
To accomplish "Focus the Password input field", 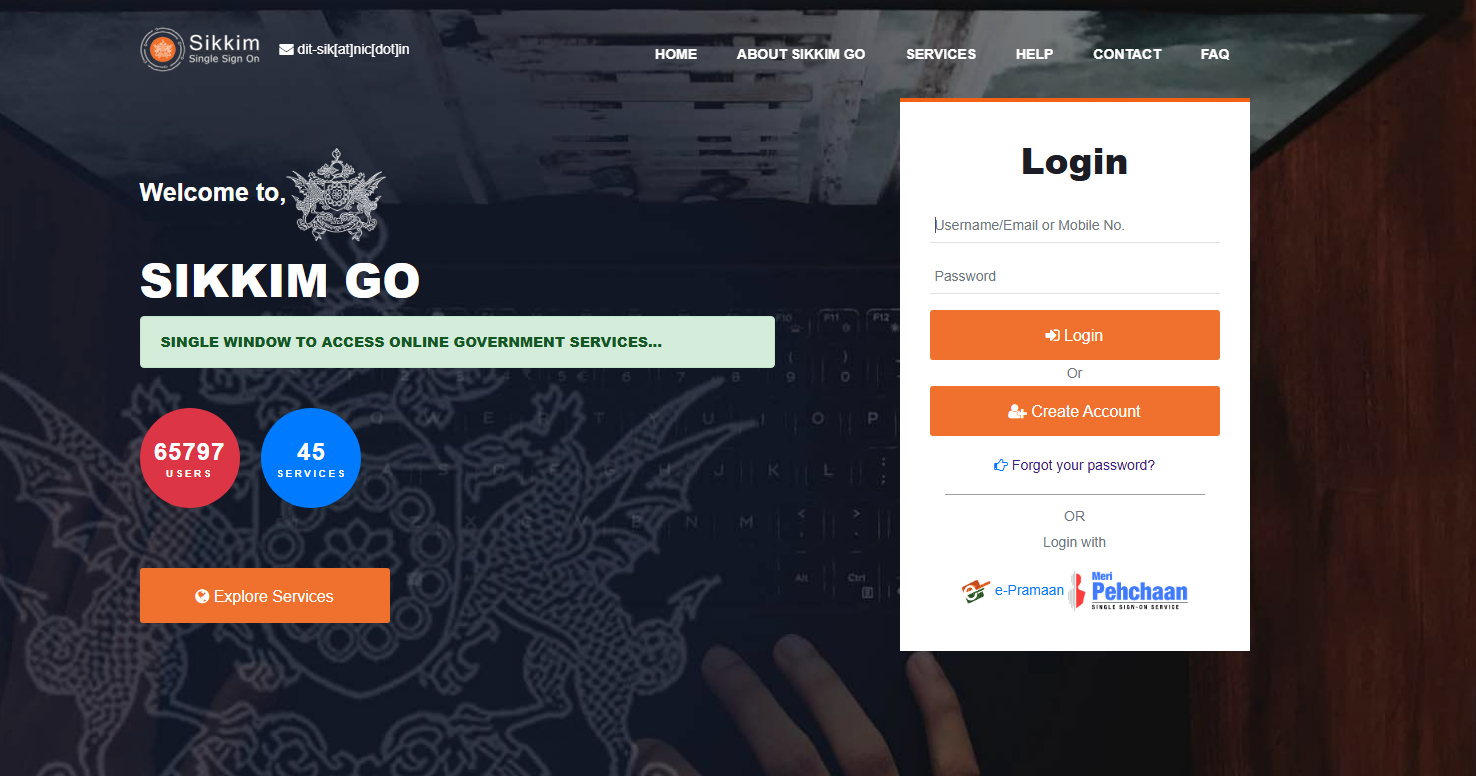I will [1075, 276].
